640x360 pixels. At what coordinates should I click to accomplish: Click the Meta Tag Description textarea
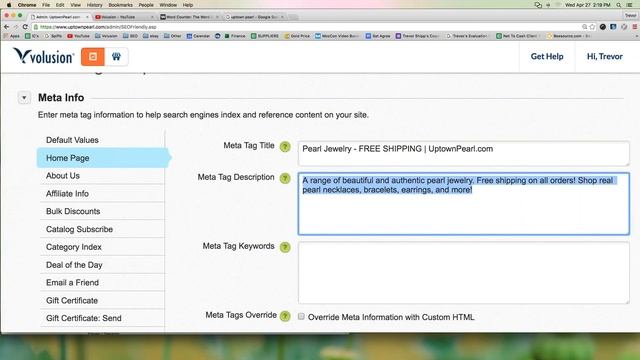464,204
